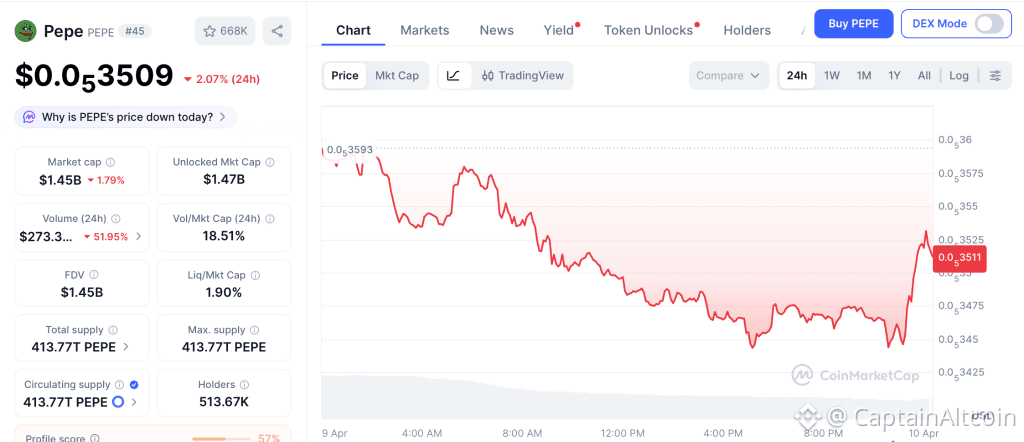1024x442 pixels.
Task: Switch to line chart view icon
Action: click(454, 76)
